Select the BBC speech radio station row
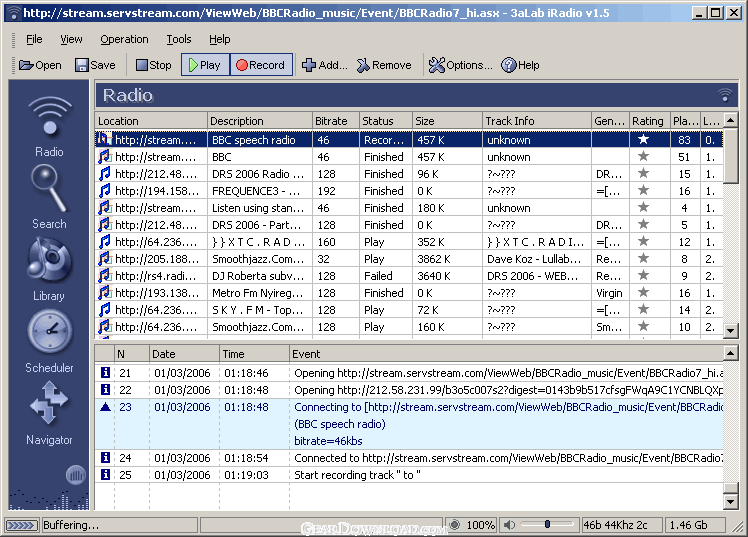The width and height of the screenshot is (748, 537). tap(409, 140)
